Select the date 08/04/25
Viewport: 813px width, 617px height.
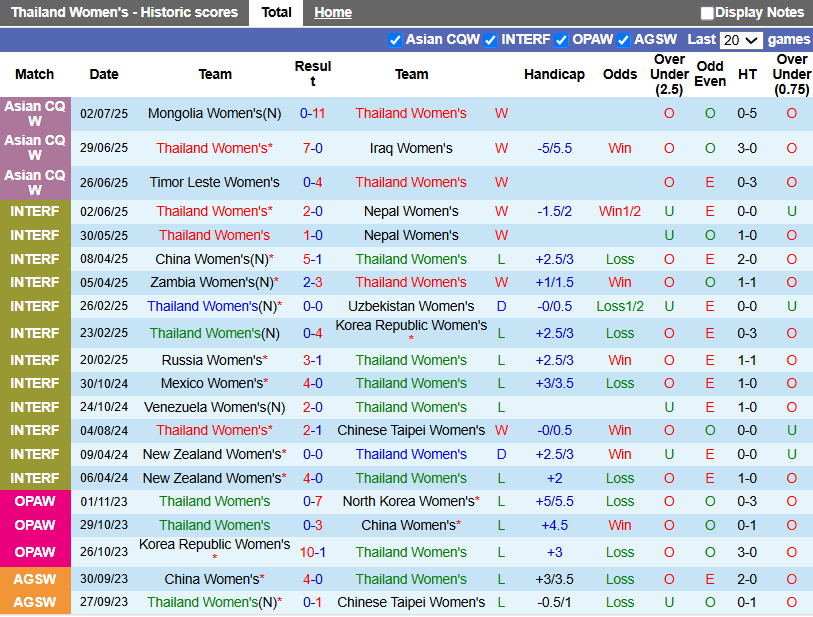[x=104, y=259]
